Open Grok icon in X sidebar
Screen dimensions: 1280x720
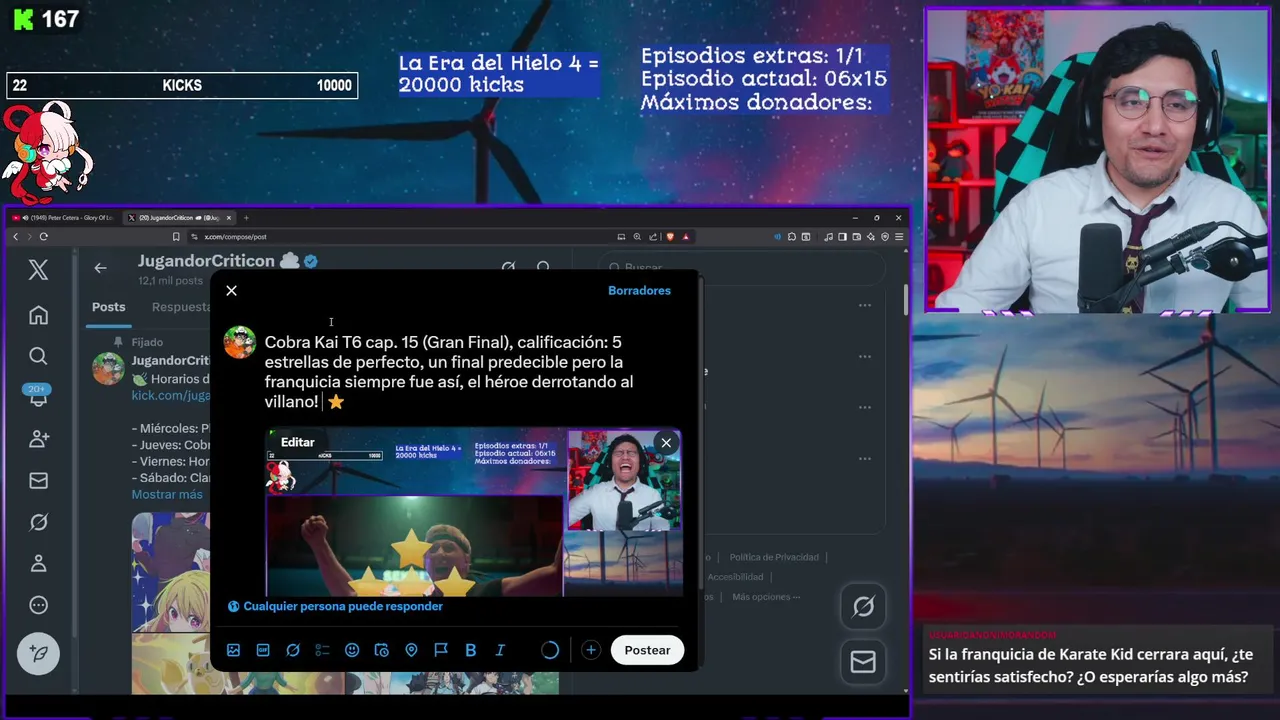[38, 522]
